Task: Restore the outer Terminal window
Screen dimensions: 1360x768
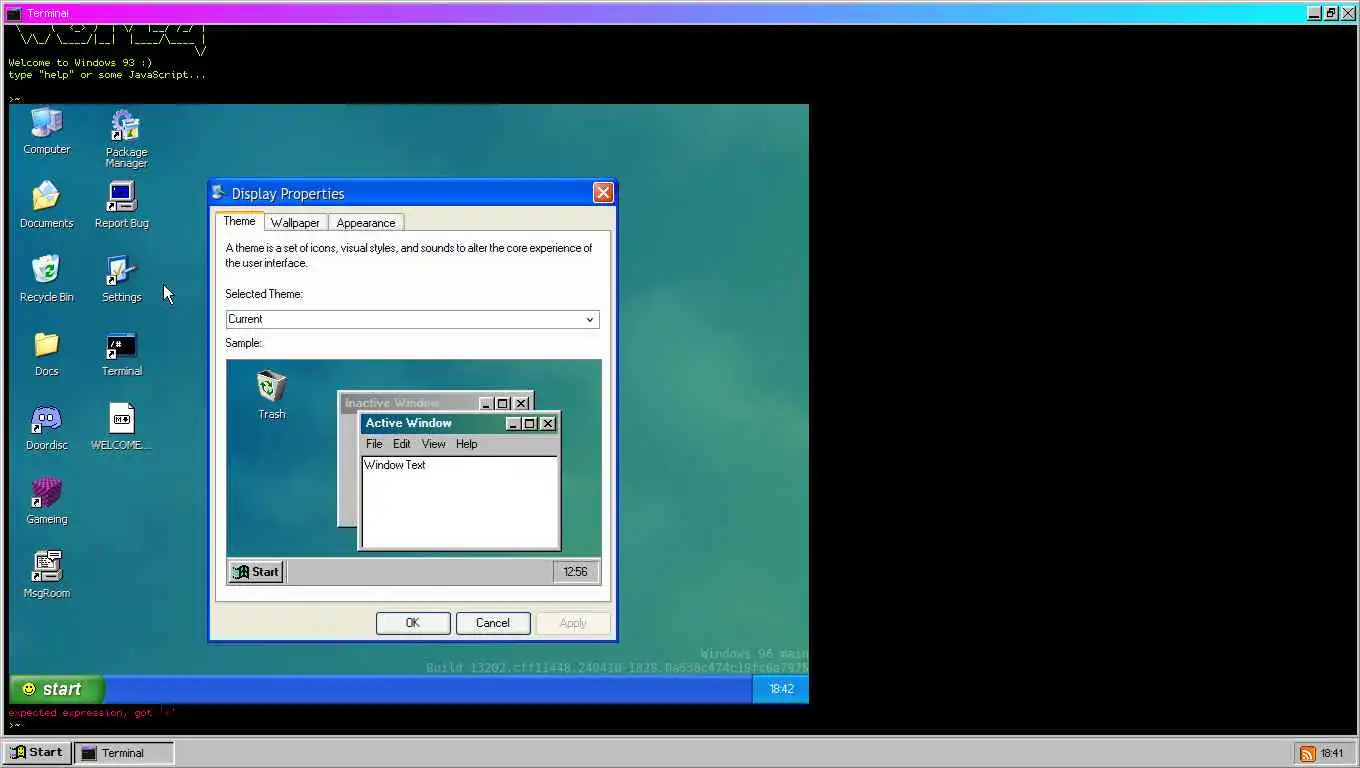Action: 1331,13
